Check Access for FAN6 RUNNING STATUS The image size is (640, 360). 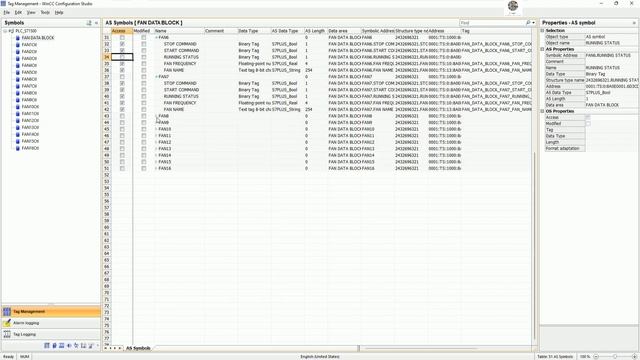pyautogui.click(x=122, y=57)
